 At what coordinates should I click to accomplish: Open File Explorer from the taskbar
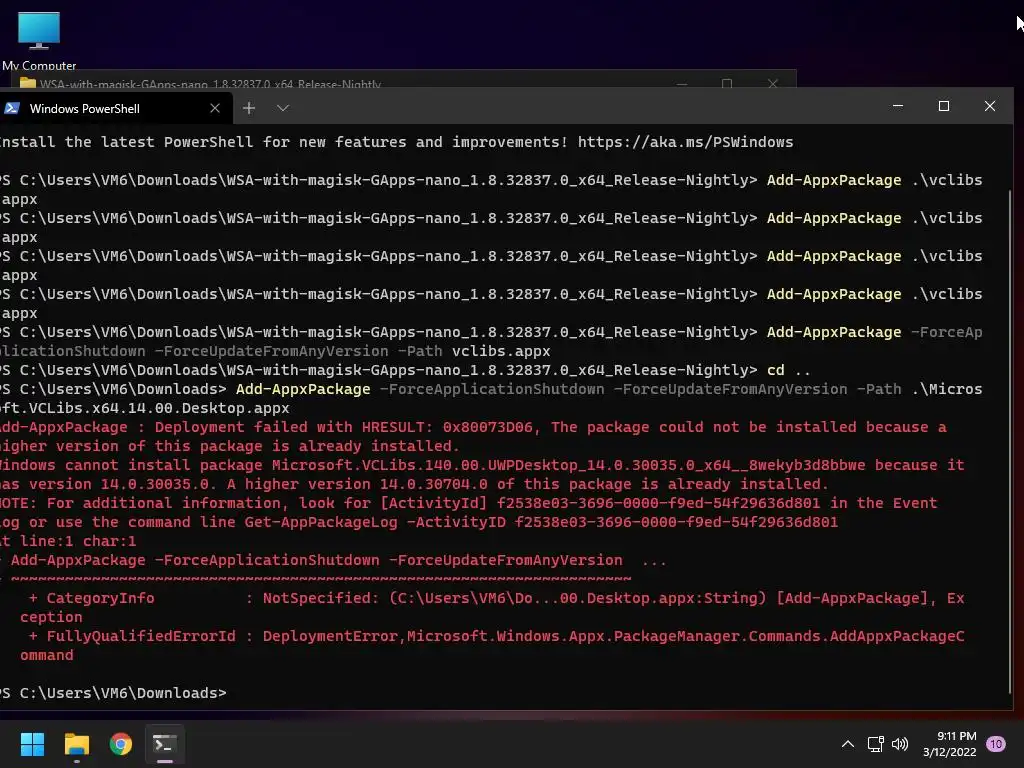(x=76, y=744)
